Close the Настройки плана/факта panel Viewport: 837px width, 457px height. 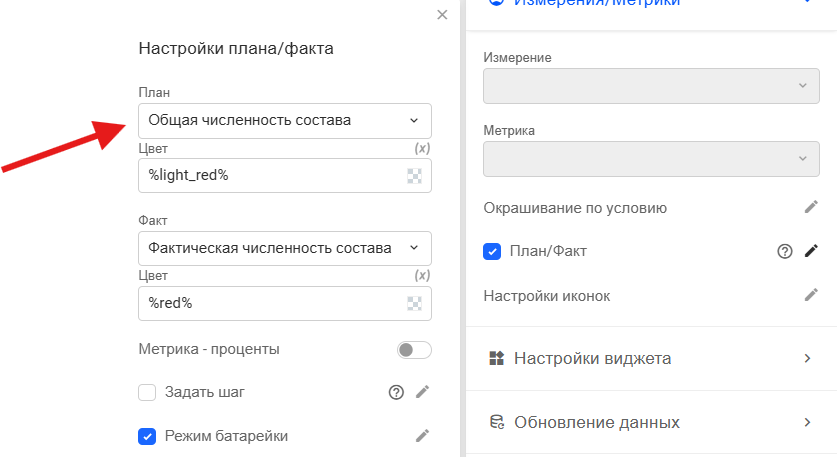coord(442,15)
